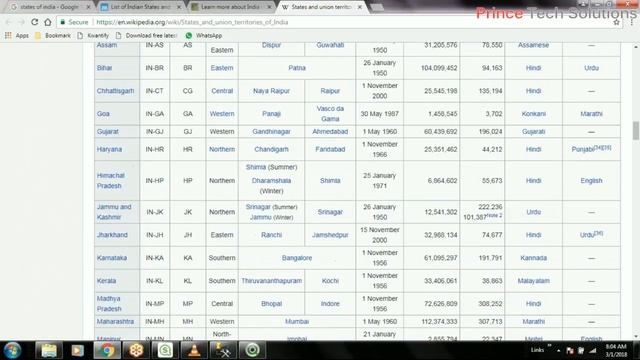Open media player taskbar icon

click(78, 350)
